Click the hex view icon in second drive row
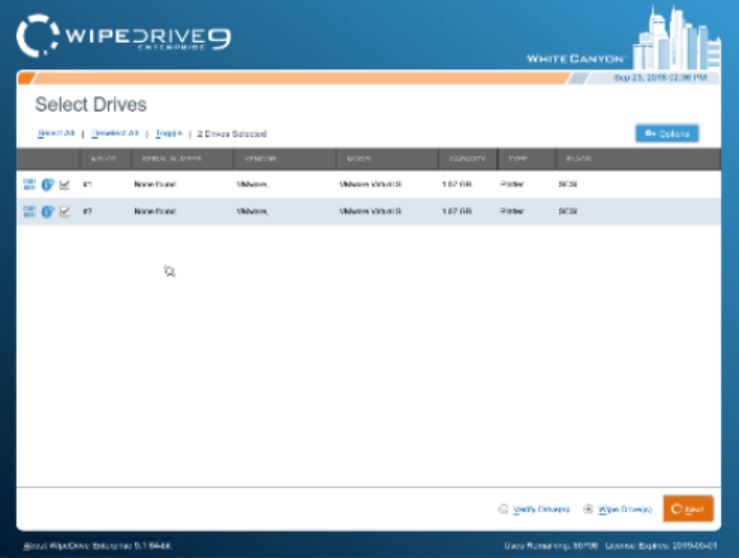The width and height of the screenshot is (739, 558). click(x=29, y=211)
